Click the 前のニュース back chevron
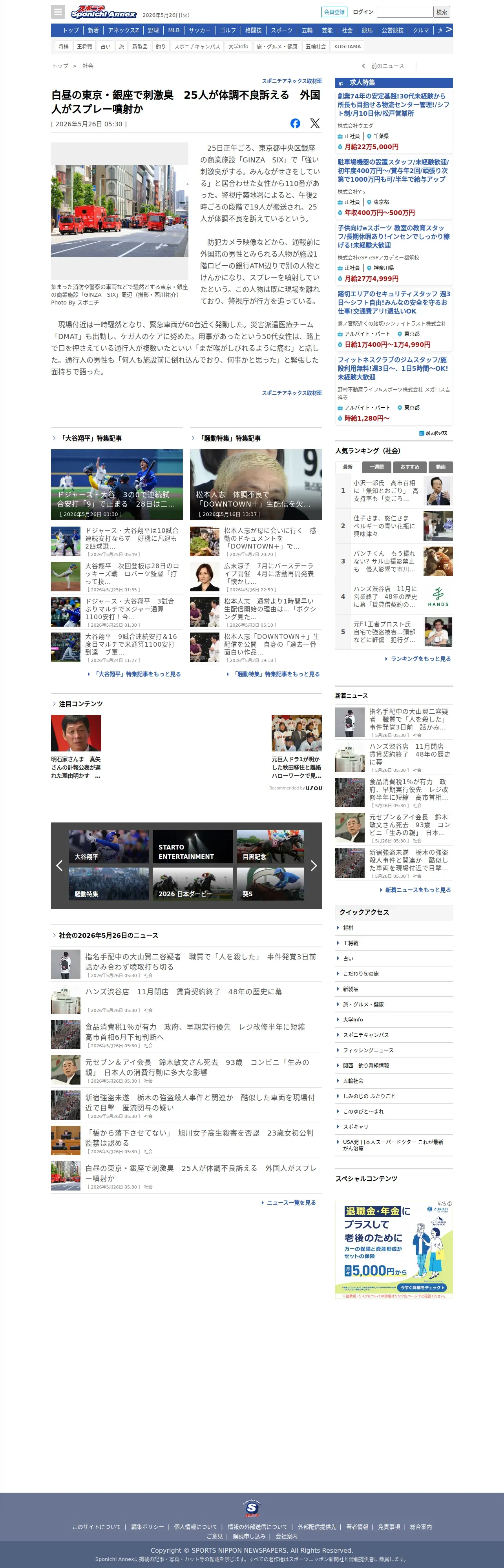Viewport: 504px width, 1568px height. click(363, 66)
